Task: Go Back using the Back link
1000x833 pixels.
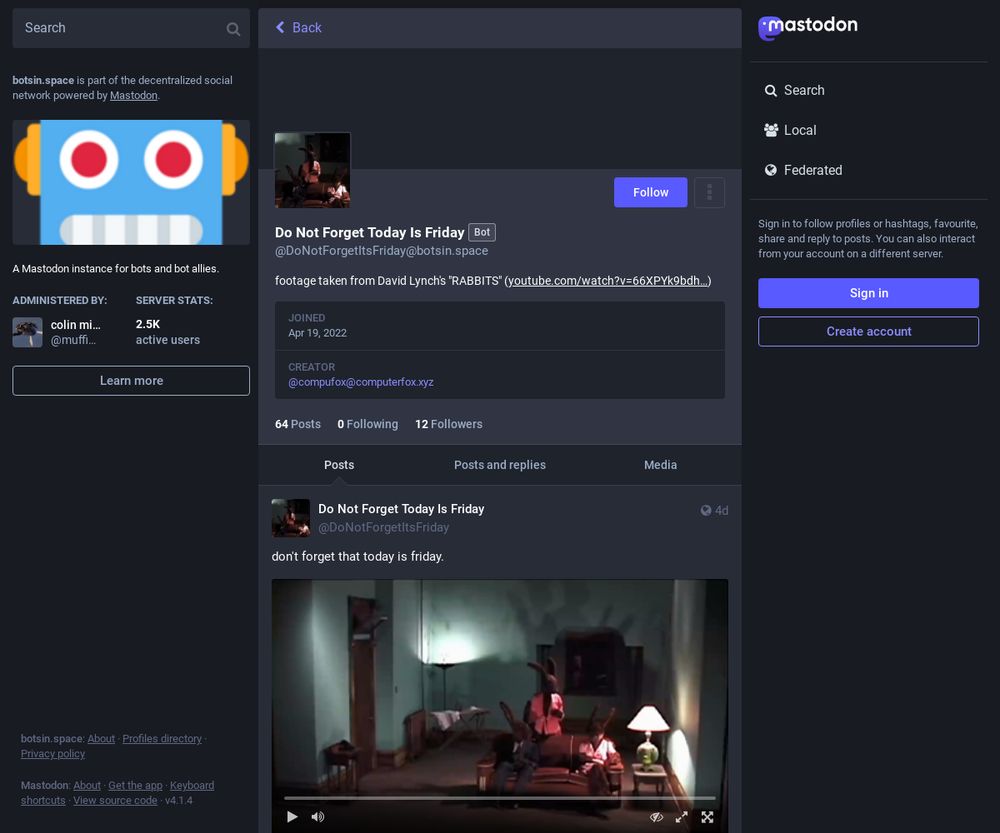Action: tap(298, 27)
